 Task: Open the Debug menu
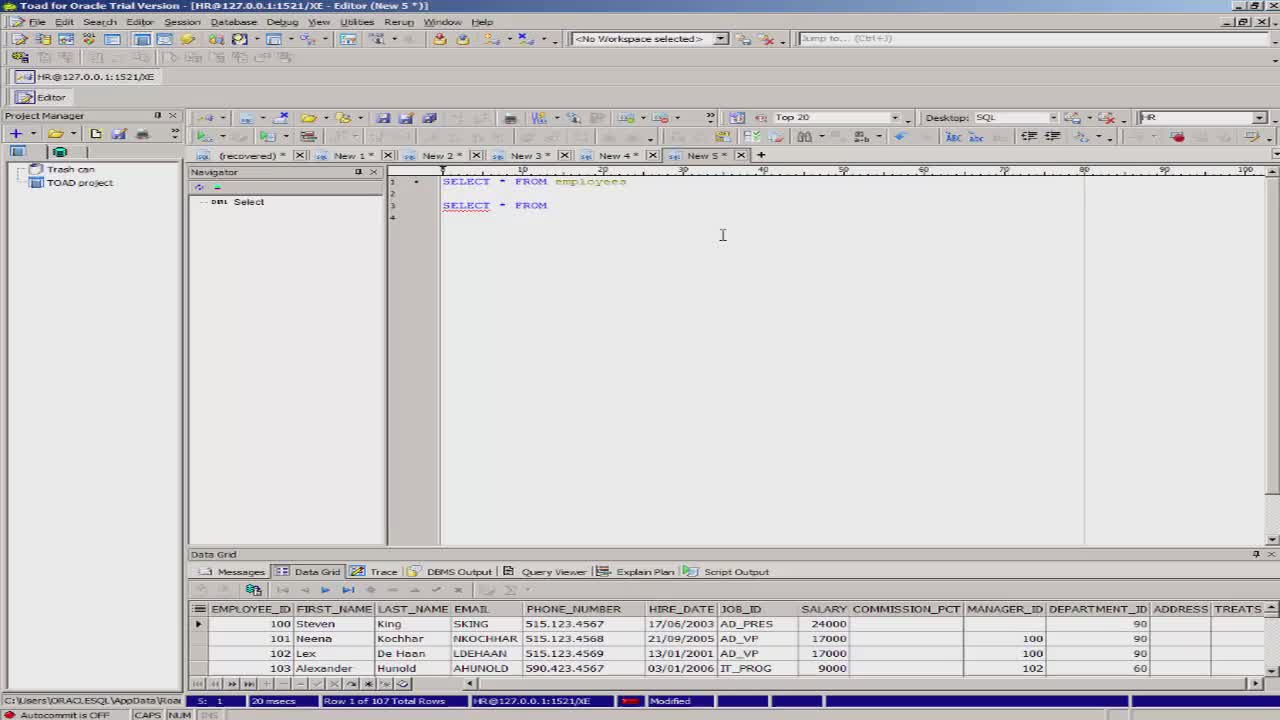tap(282, 21)
